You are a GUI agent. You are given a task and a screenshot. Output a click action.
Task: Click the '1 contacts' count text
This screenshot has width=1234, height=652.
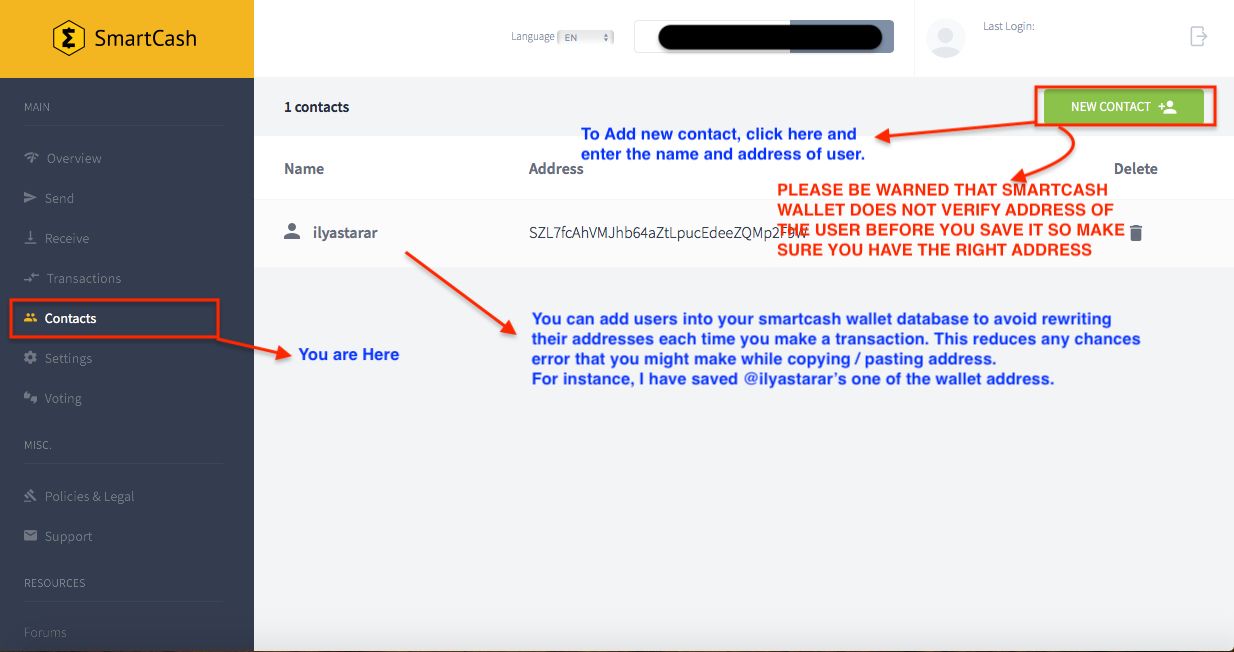[x=317, y=107]
